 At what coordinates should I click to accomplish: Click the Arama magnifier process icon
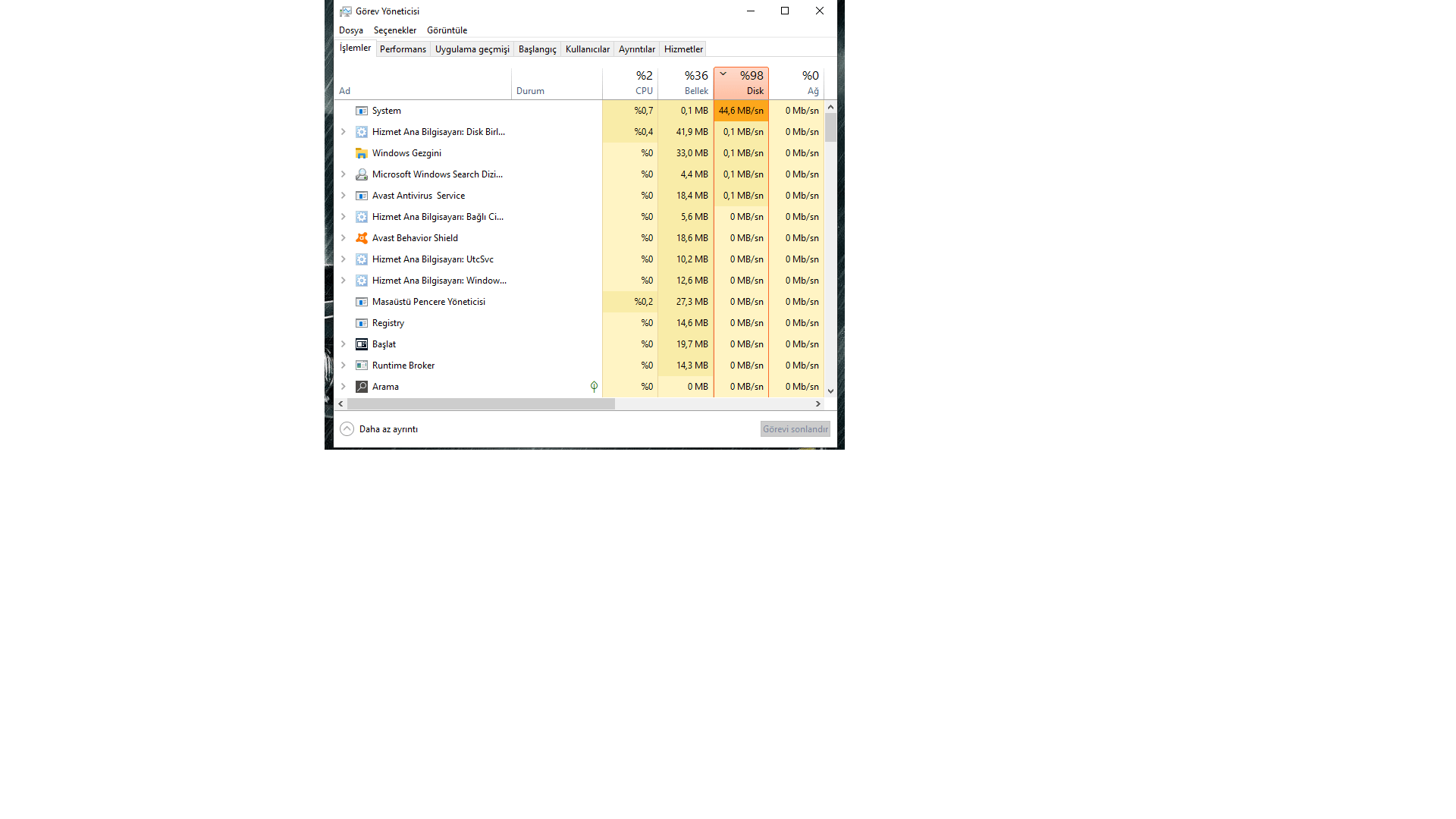click(362, 387)
